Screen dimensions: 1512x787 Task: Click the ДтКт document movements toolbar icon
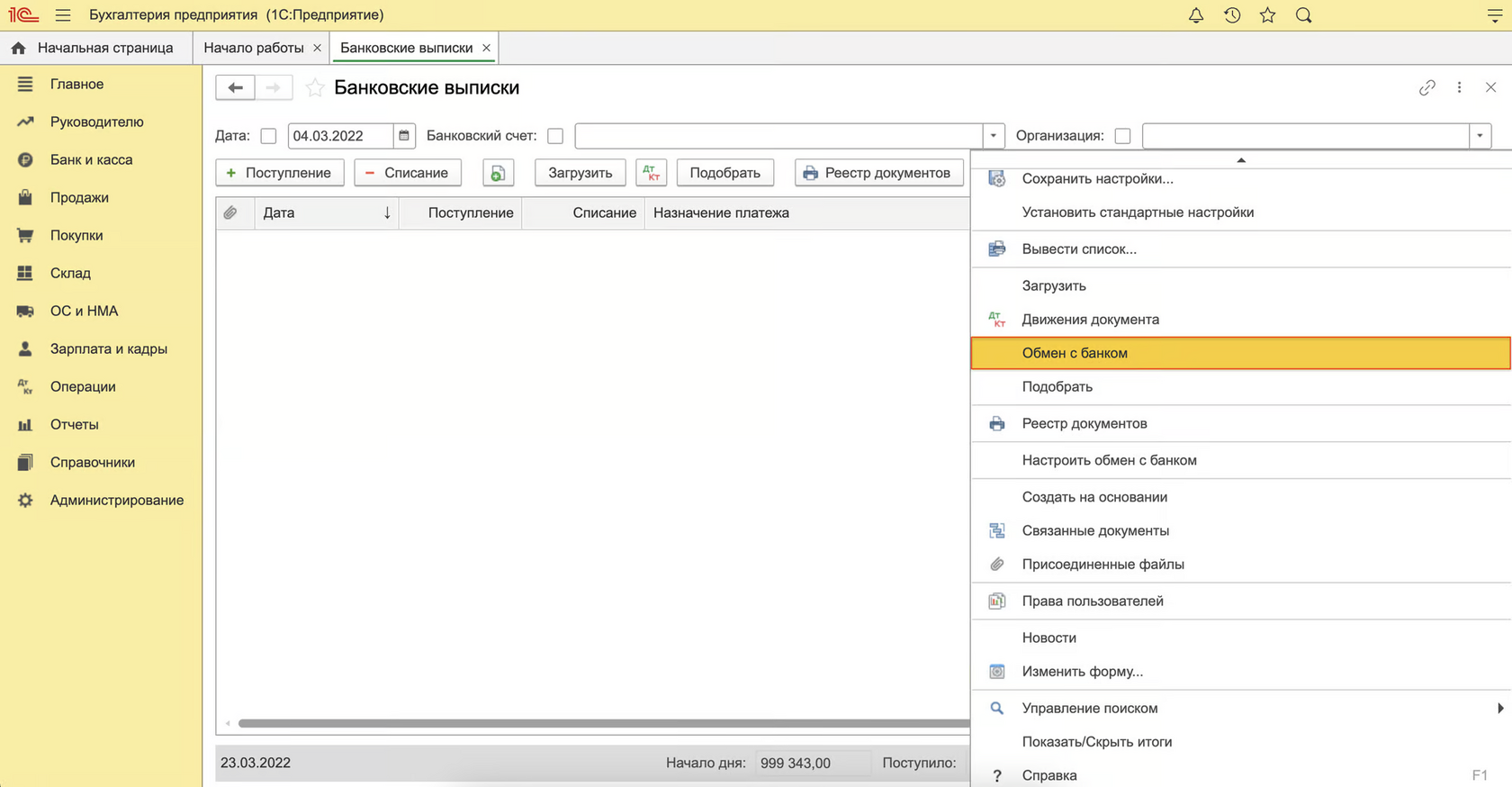652,173
